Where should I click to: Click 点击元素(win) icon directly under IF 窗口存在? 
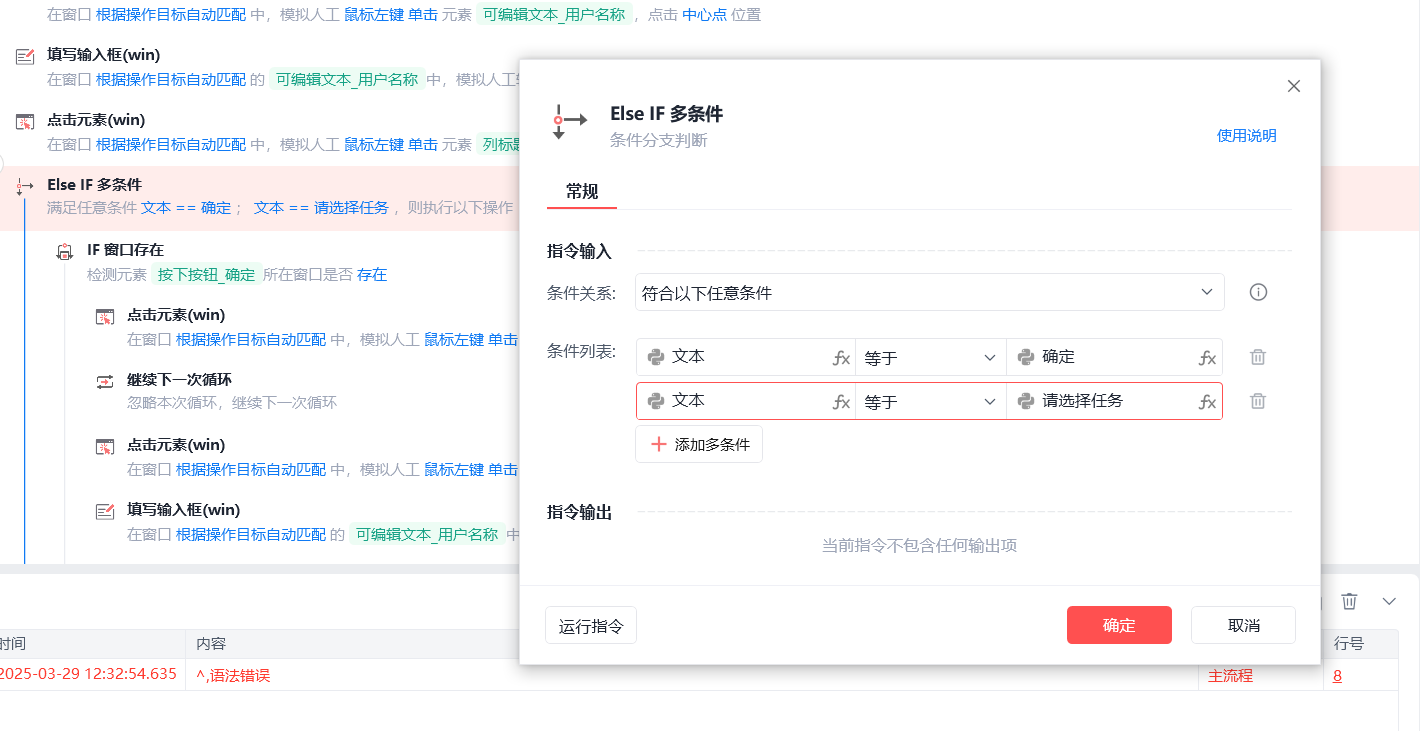[105, 317]
